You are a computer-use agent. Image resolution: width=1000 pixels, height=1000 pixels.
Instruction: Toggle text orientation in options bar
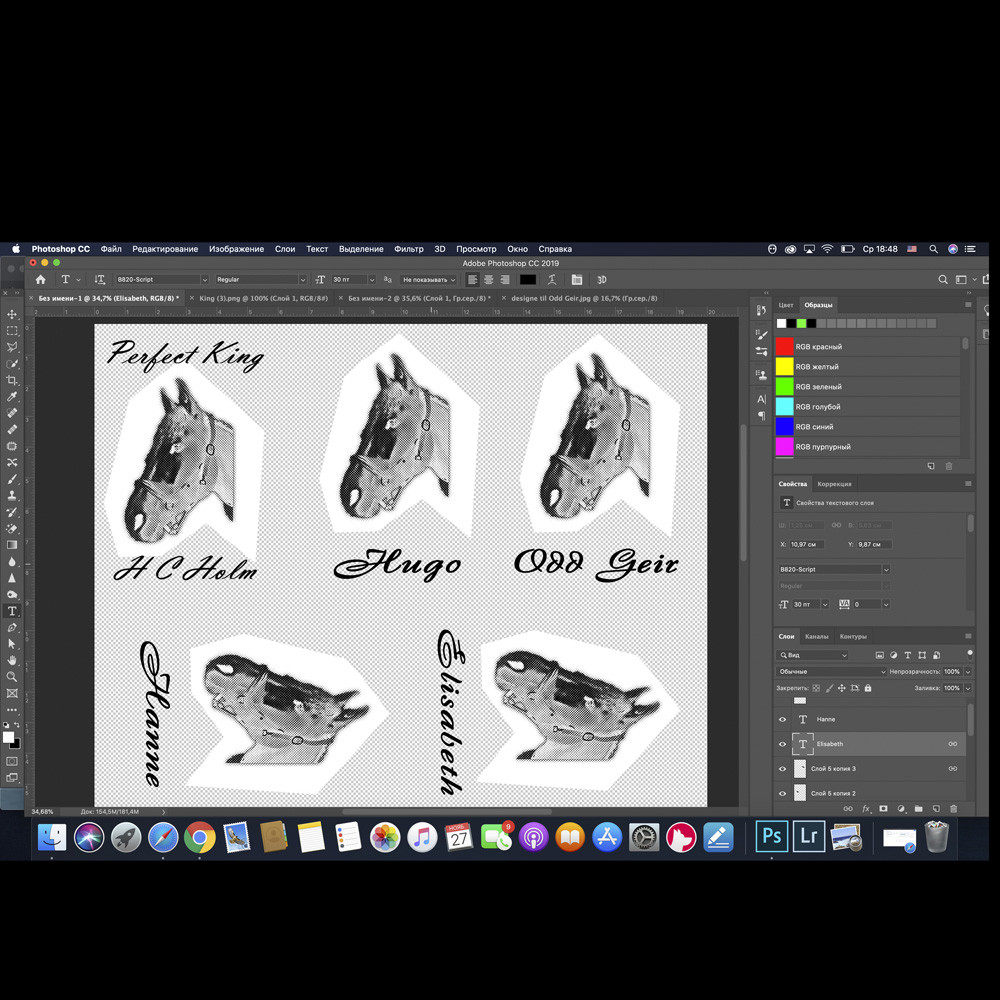point(99,279)
